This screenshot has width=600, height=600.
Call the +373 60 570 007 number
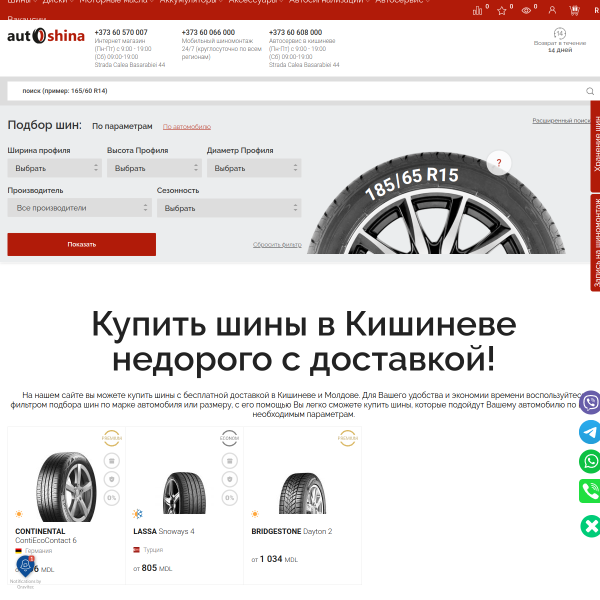pyautogui.click(x=121, y=33)
